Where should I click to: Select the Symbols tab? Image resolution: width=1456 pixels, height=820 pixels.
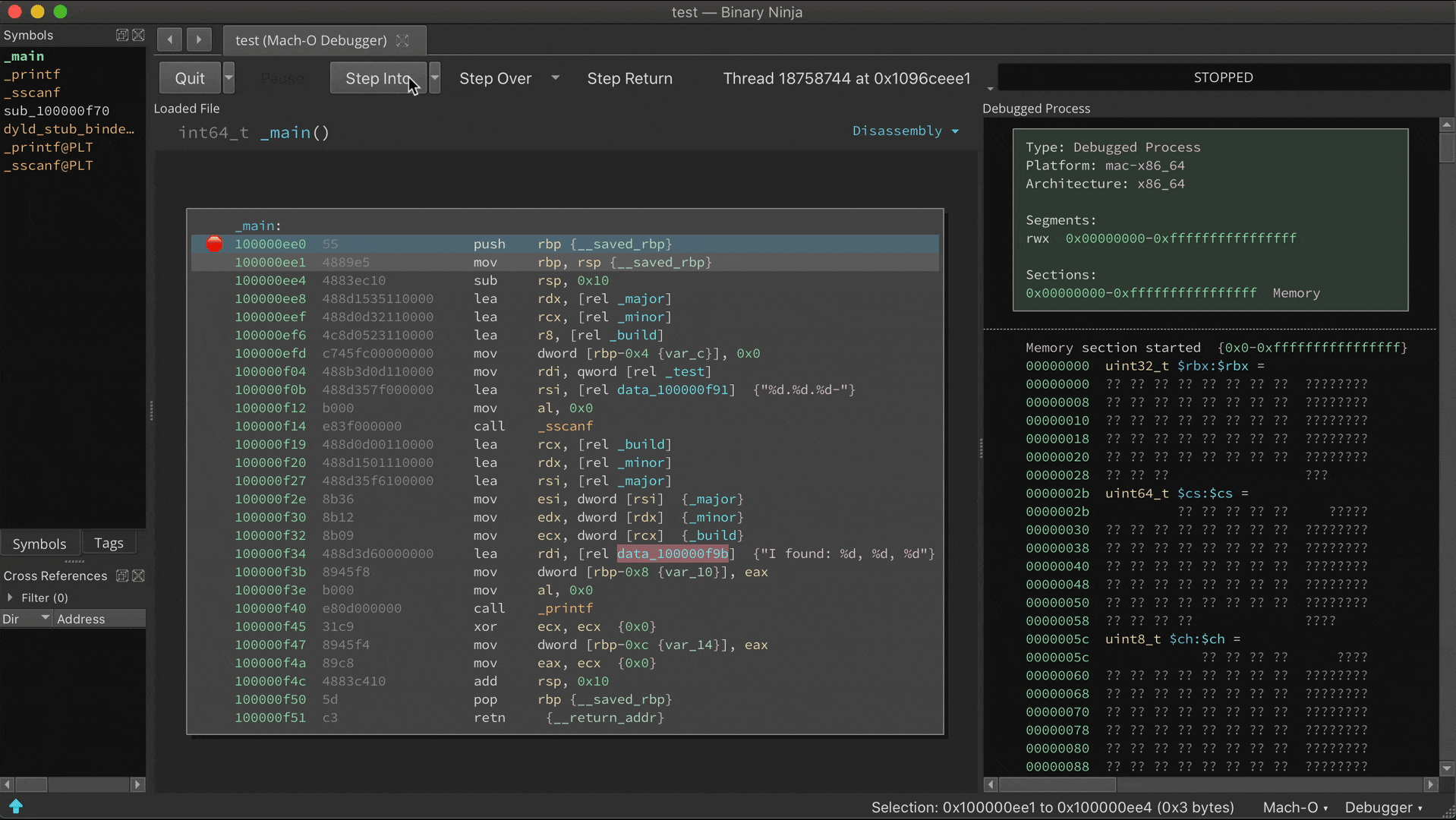click(x=39, y=544)
